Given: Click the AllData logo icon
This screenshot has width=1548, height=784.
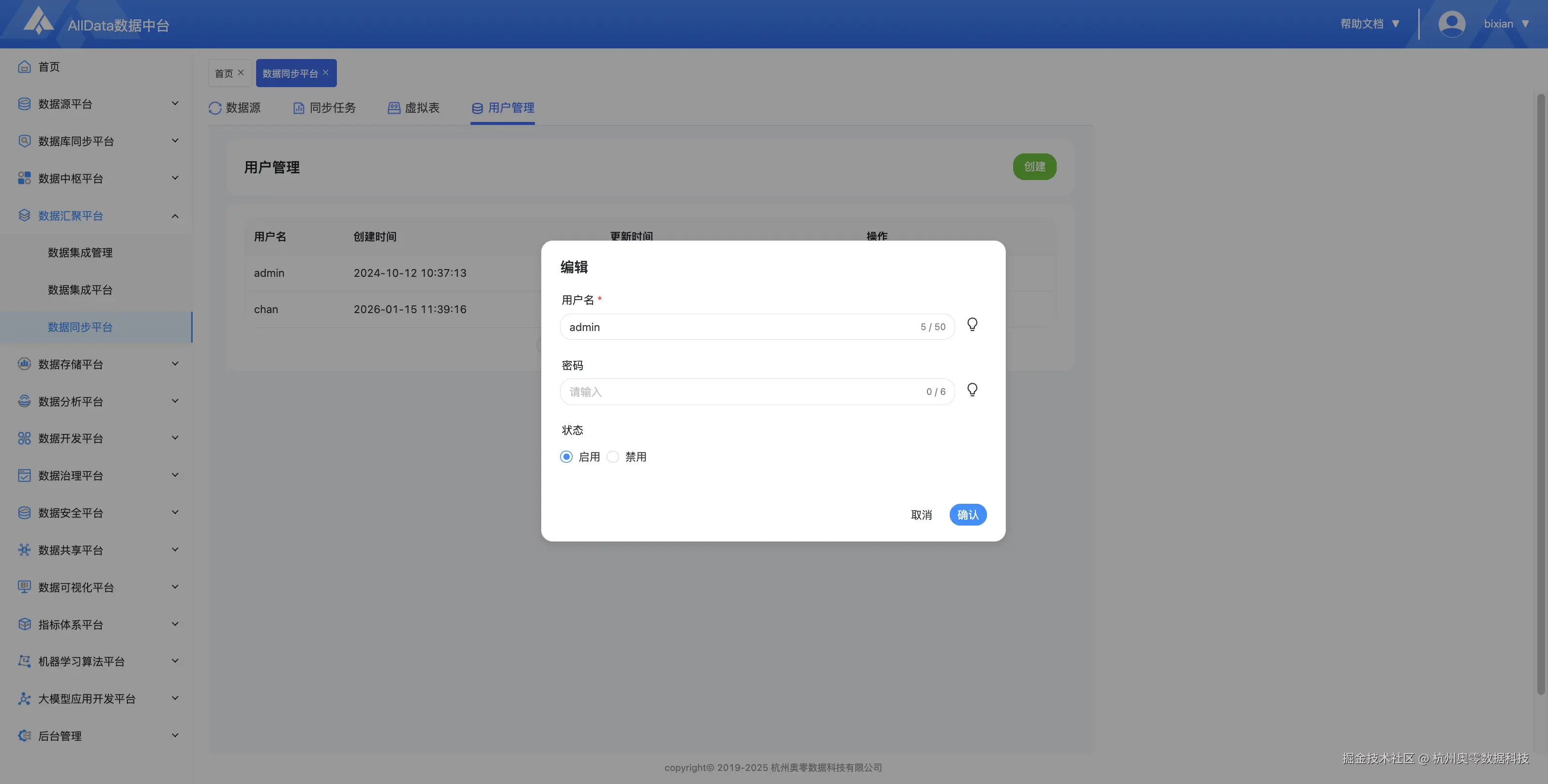Looking at the screenshot, I should pos(38,20).
